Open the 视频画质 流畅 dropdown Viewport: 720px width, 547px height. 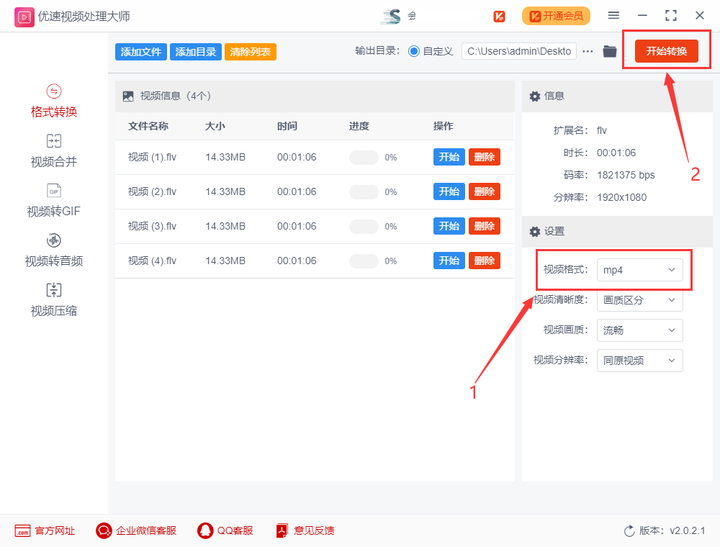pos(640,330)
